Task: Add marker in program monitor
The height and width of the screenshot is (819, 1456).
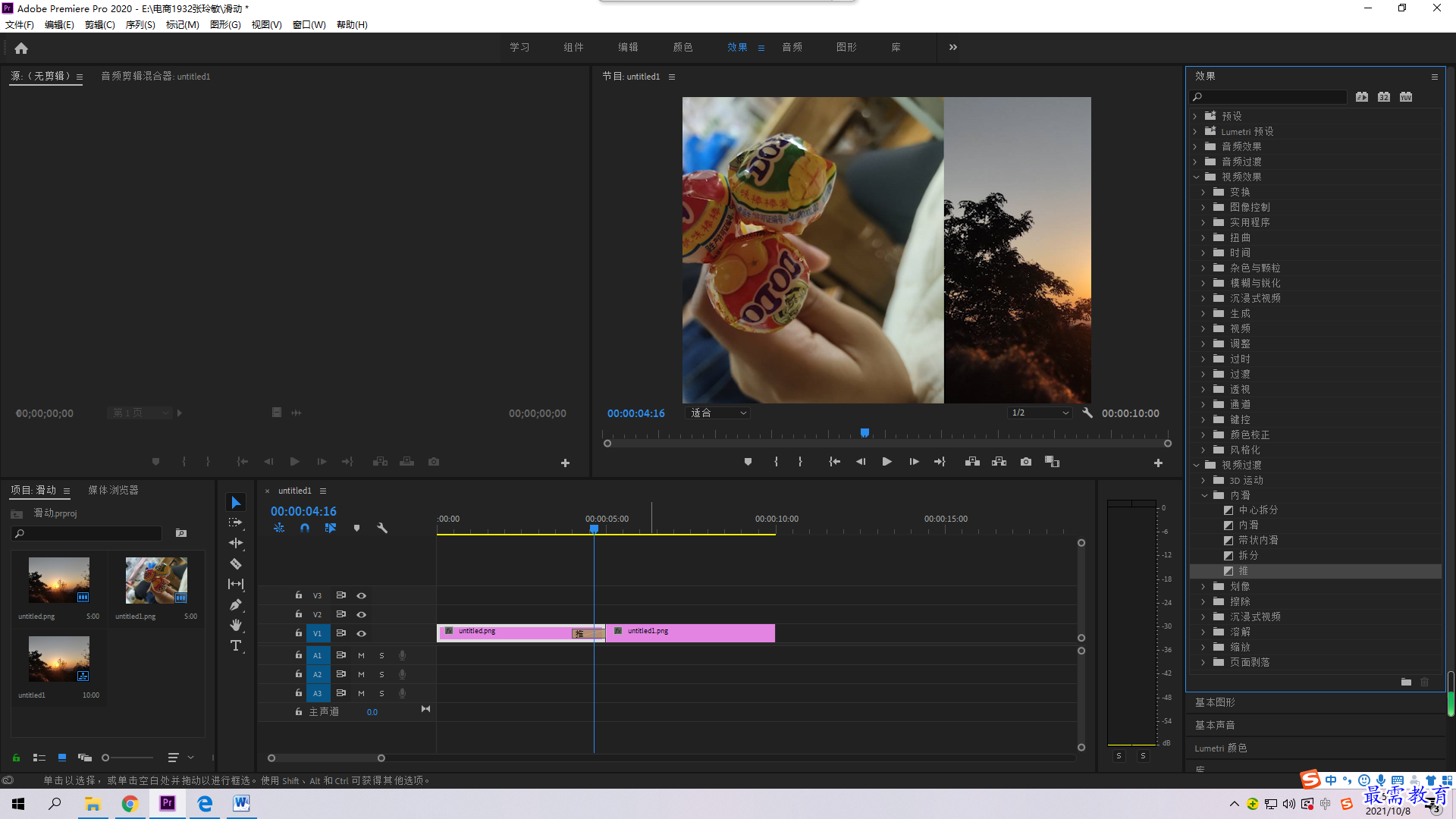Action: click(748, 462)
